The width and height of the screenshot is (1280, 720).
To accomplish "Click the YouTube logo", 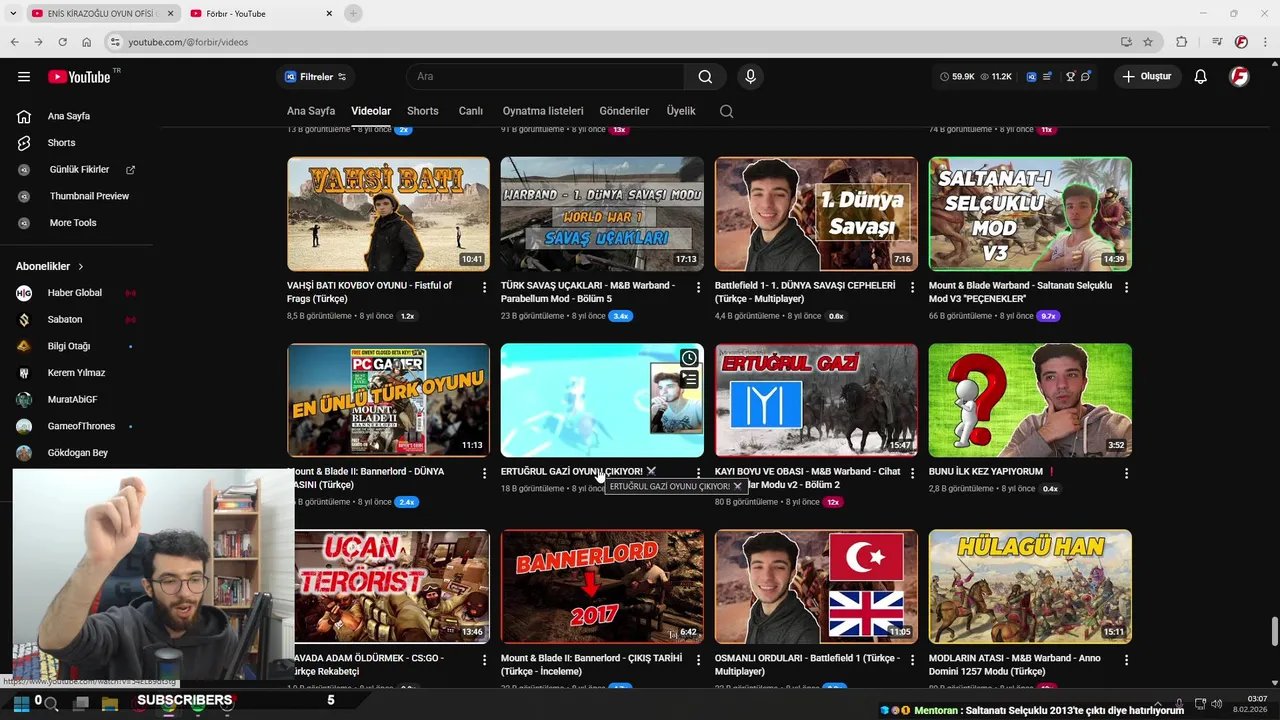I will [79, 77].
